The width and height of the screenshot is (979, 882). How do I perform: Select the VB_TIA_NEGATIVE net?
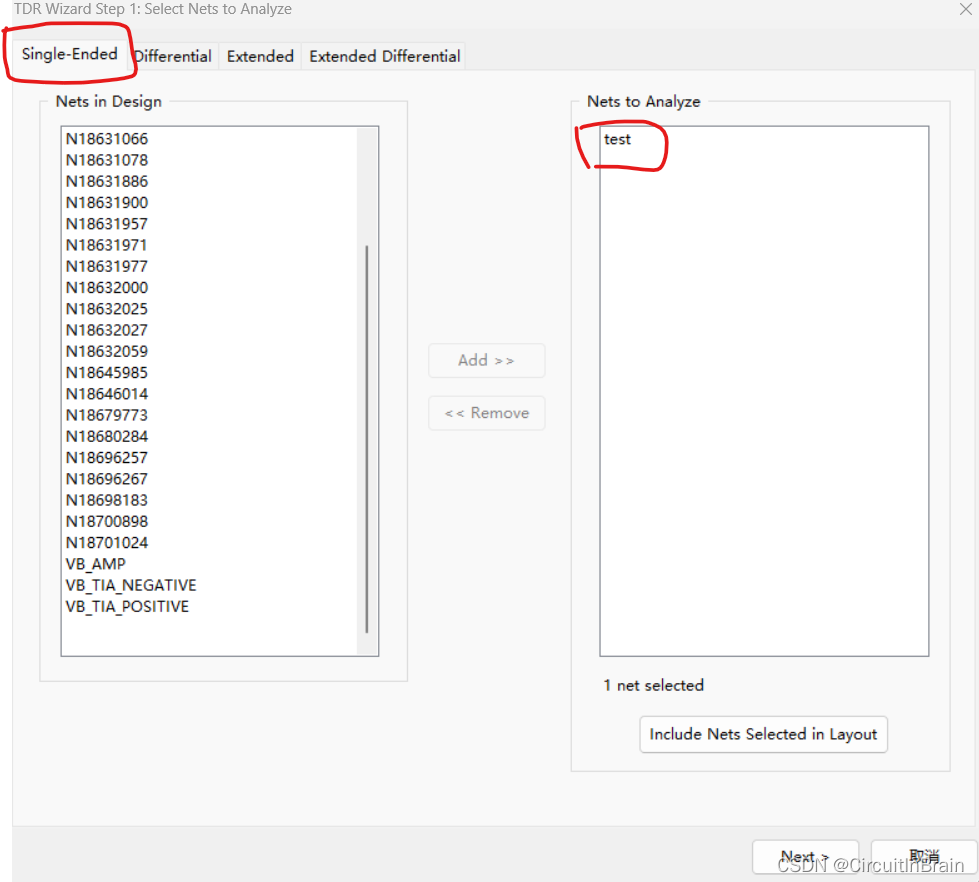click(x=131, y=585)
